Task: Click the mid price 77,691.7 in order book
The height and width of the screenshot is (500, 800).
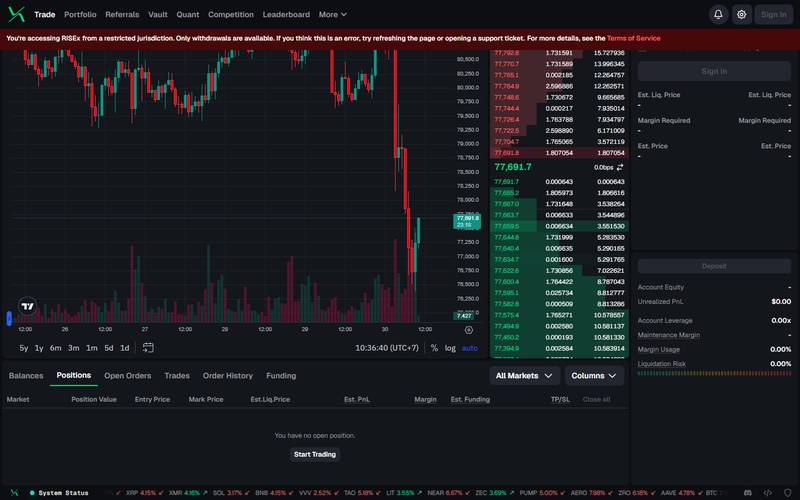Action: (x=513, y=167)
